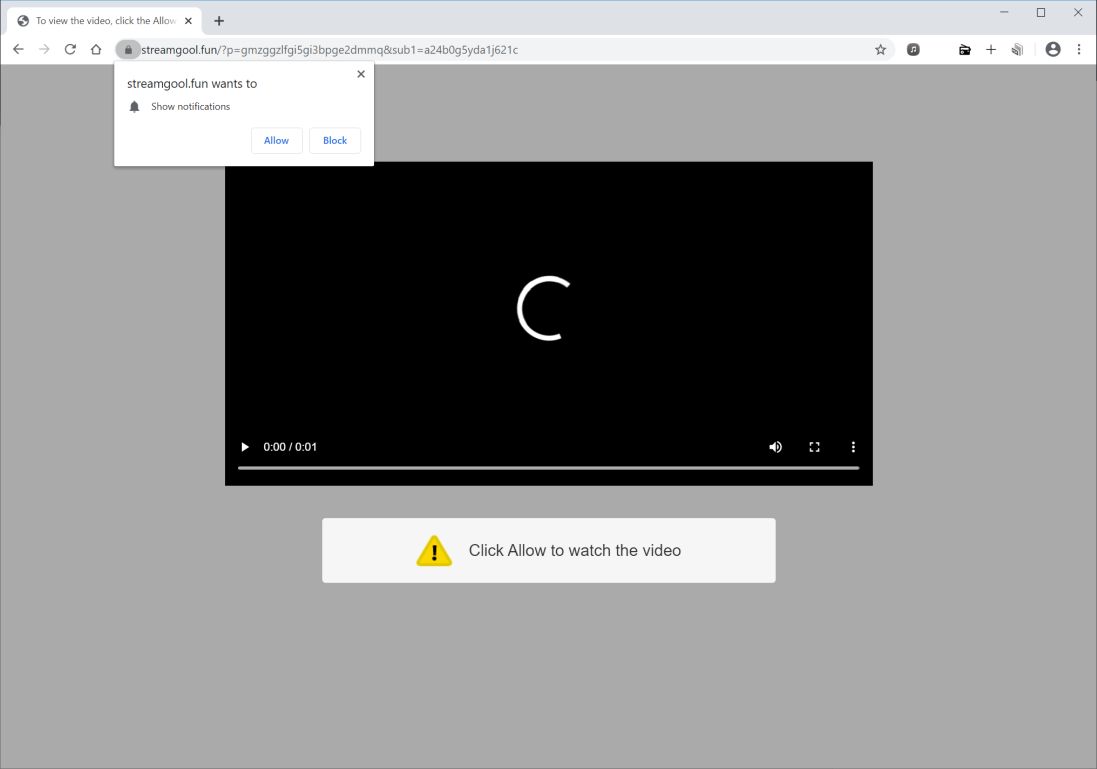The width and height of the screenshot is (1097, 769).
Task: Open the browser home page
Action: pyautogui.click(x=96, y=49)
